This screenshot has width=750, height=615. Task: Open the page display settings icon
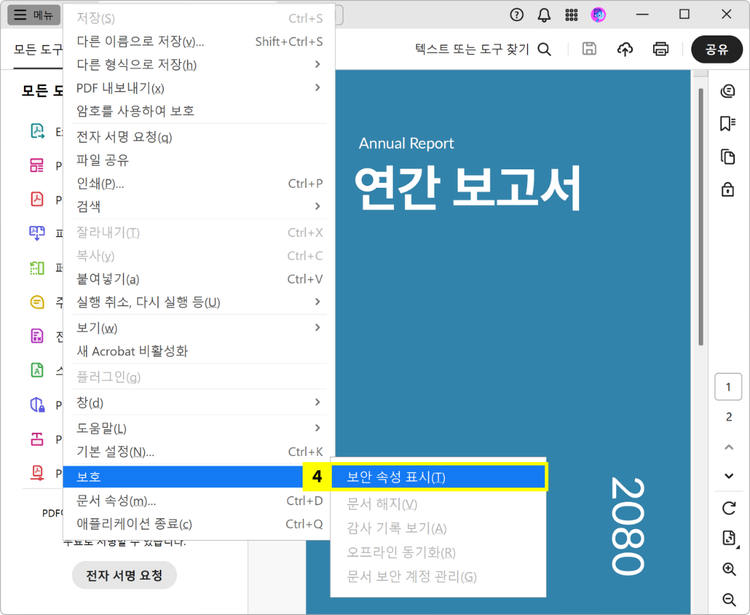click(728, 538)
